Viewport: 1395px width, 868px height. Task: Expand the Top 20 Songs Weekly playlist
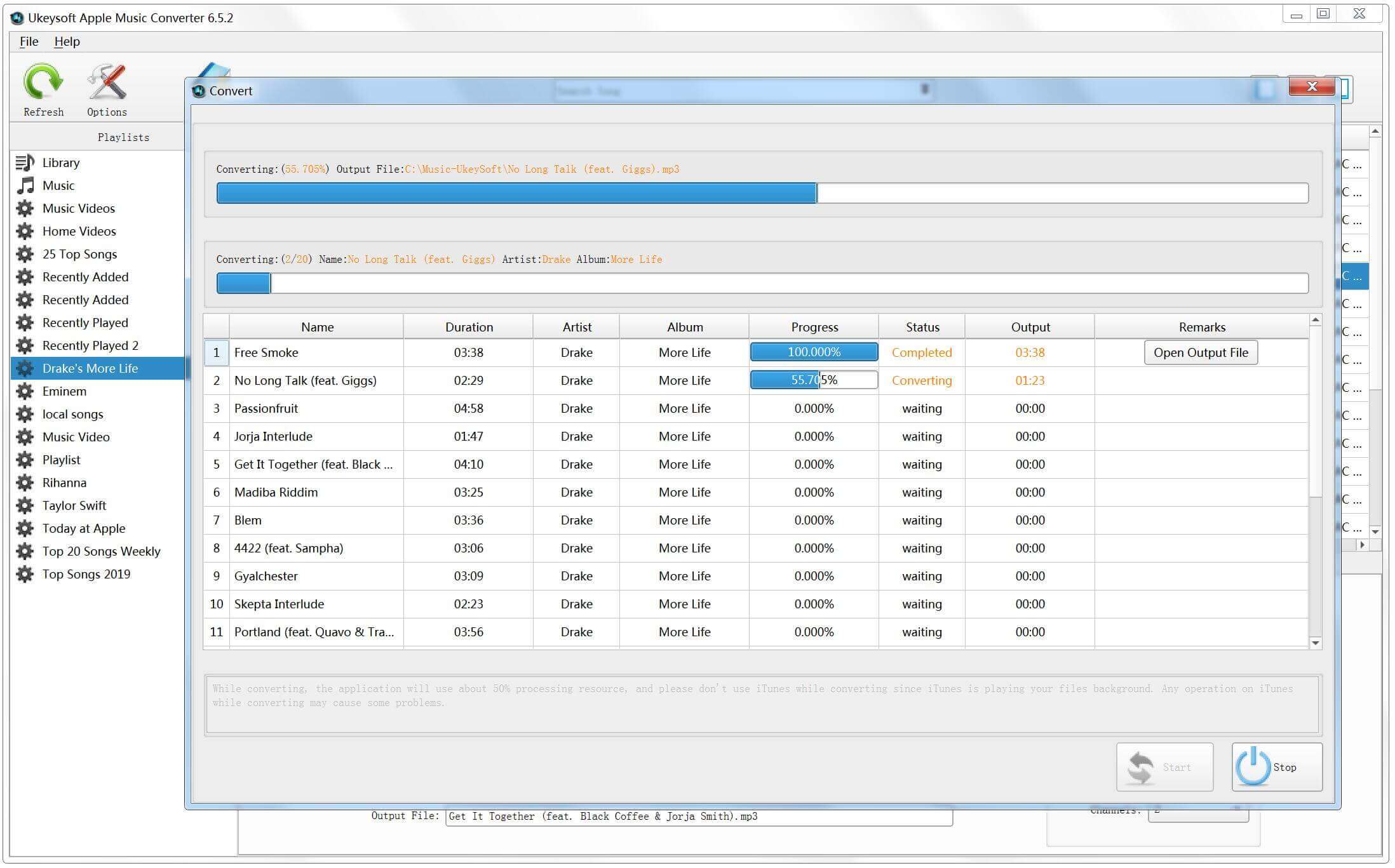100,551
